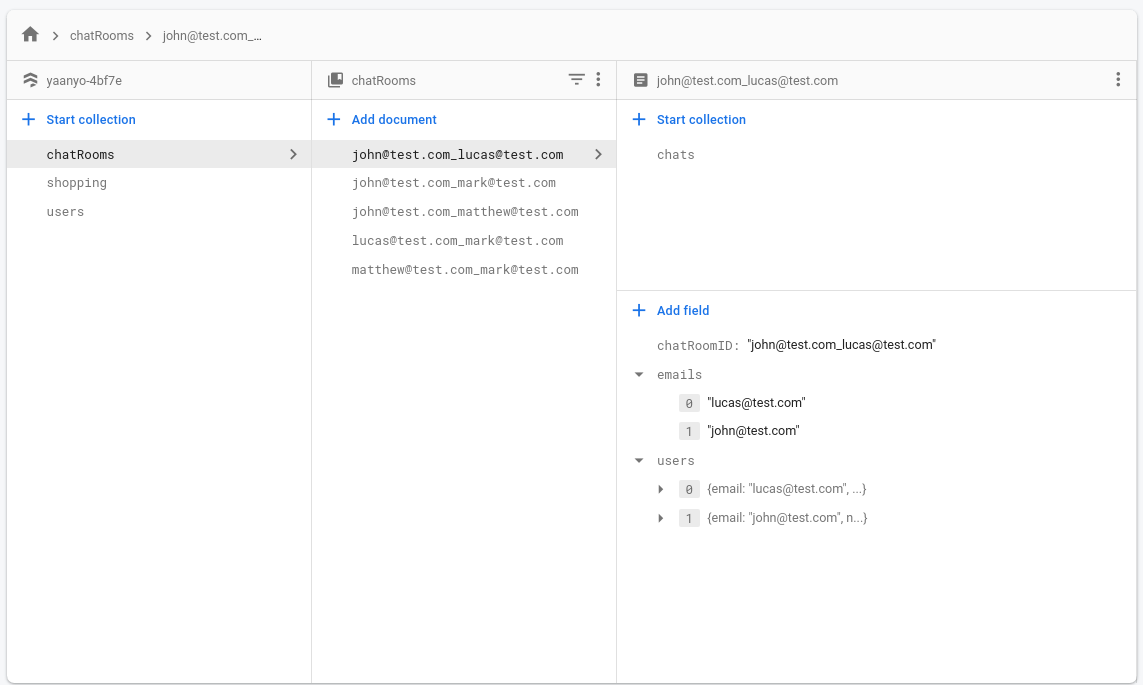Click the Firestore database icon beside yaanyo-4bf7e
The image size is (1143, 685).
30,80
